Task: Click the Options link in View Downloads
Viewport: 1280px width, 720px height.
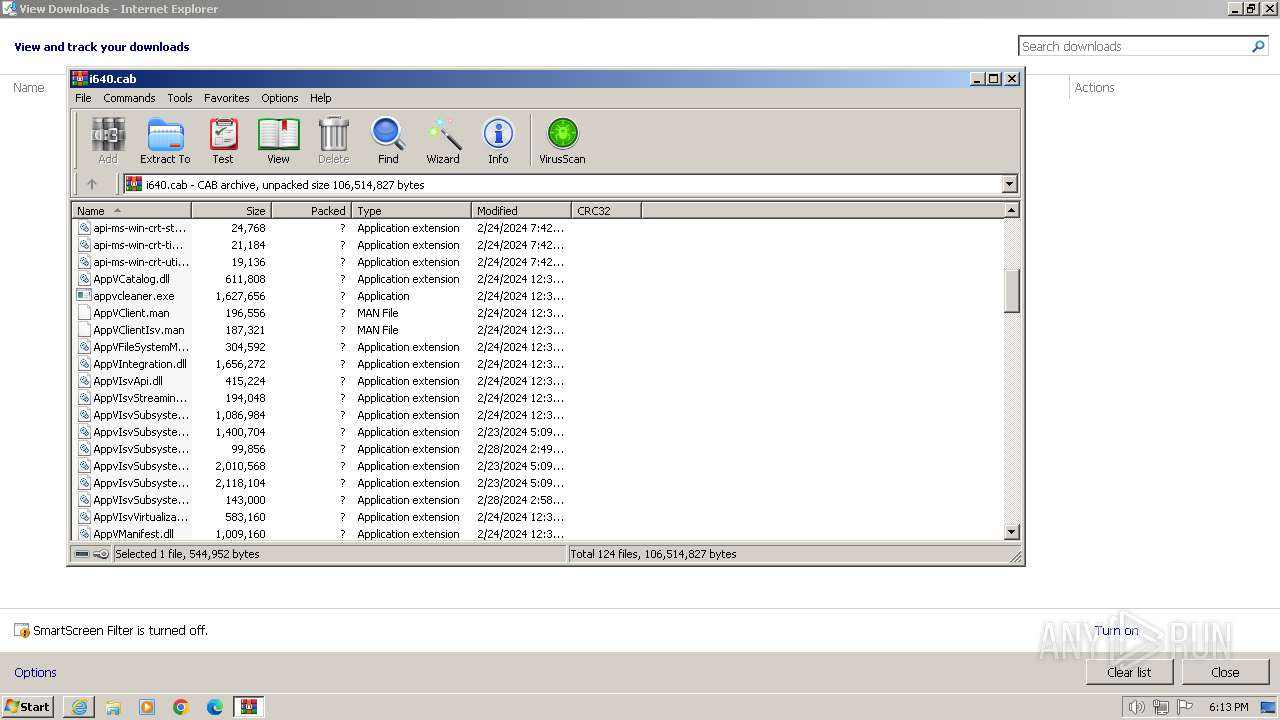Action: coord(35,672)
